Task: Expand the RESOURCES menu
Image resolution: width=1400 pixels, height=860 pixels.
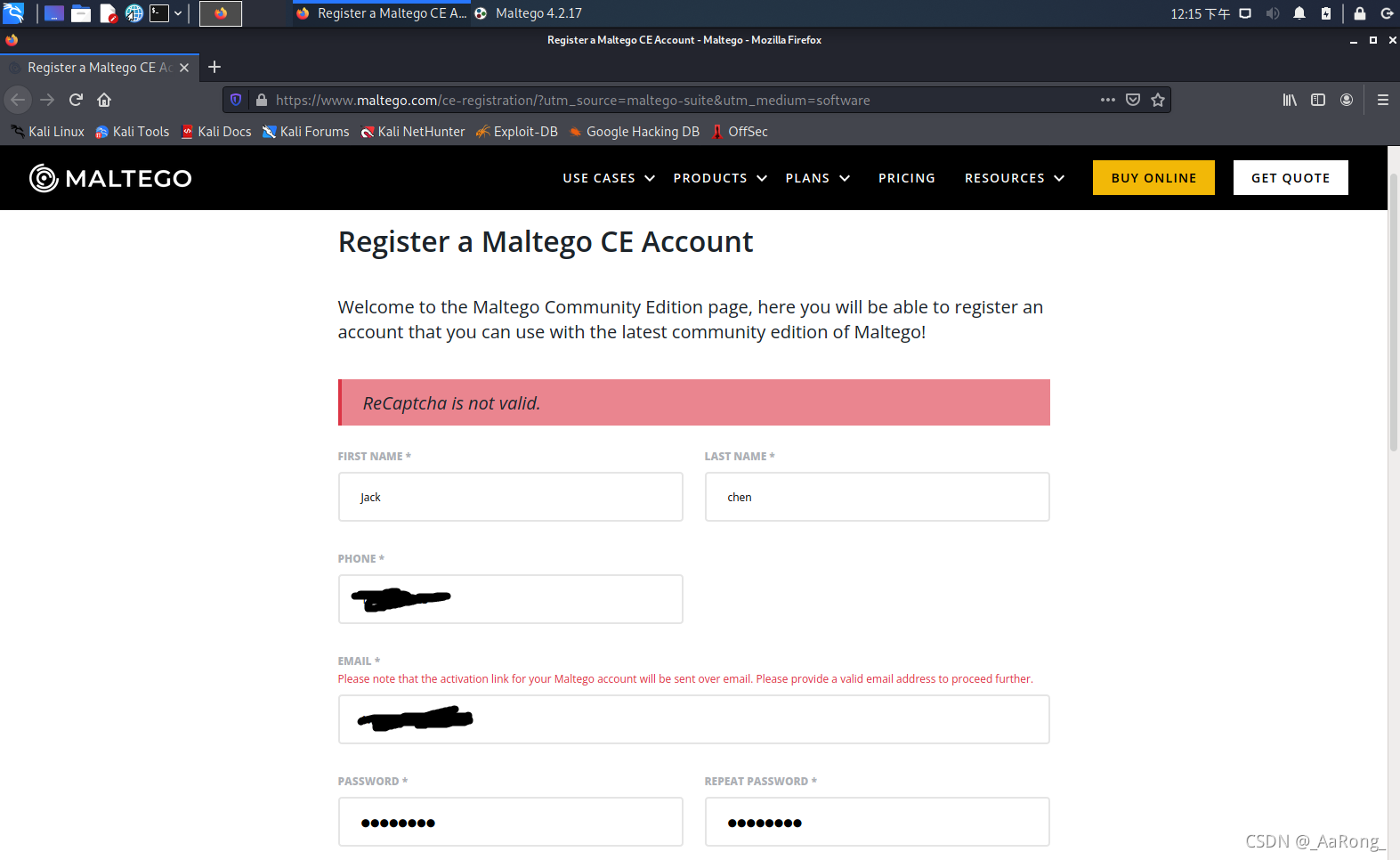Action: point(1015,178)
